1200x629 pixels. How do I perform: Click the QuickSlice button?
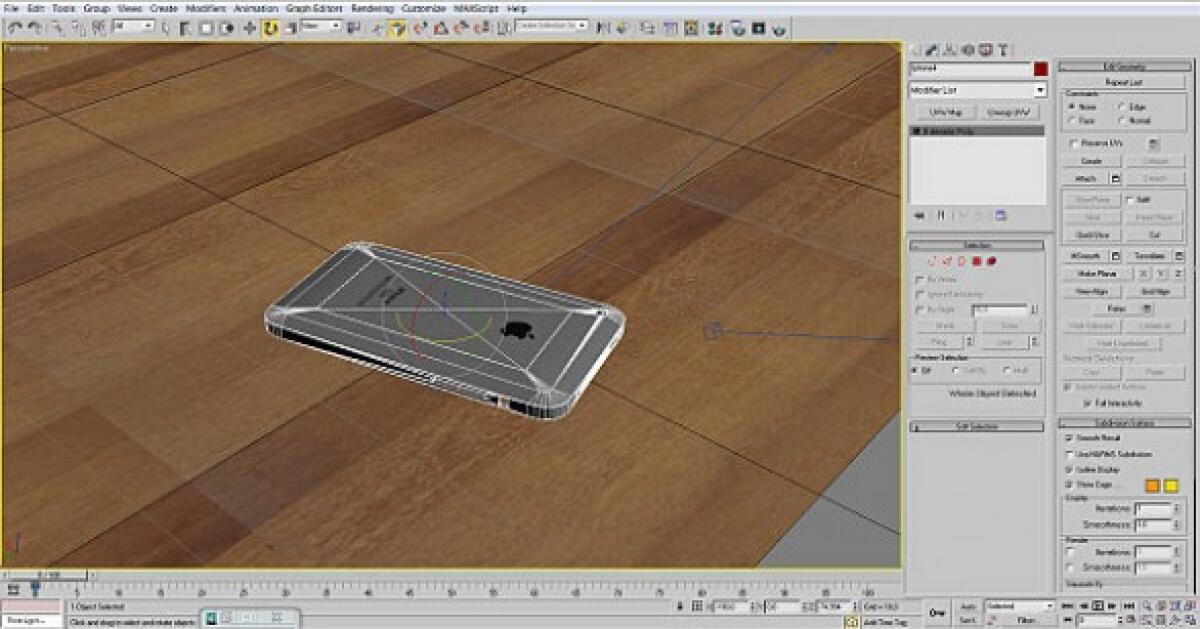[1092, 235]
